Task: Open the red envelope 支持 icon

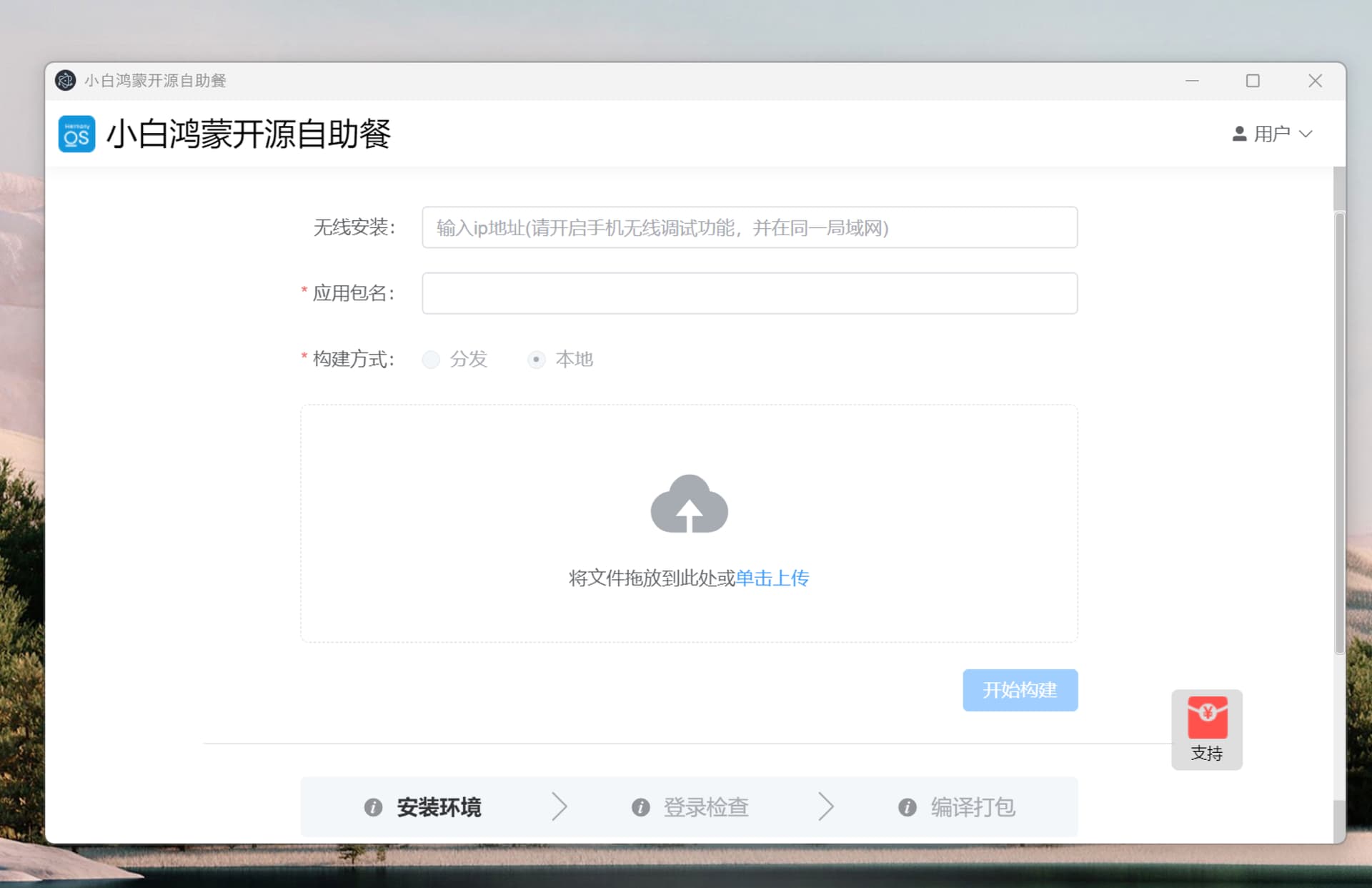Action: pyautogui.click(x=1207, y=717)
